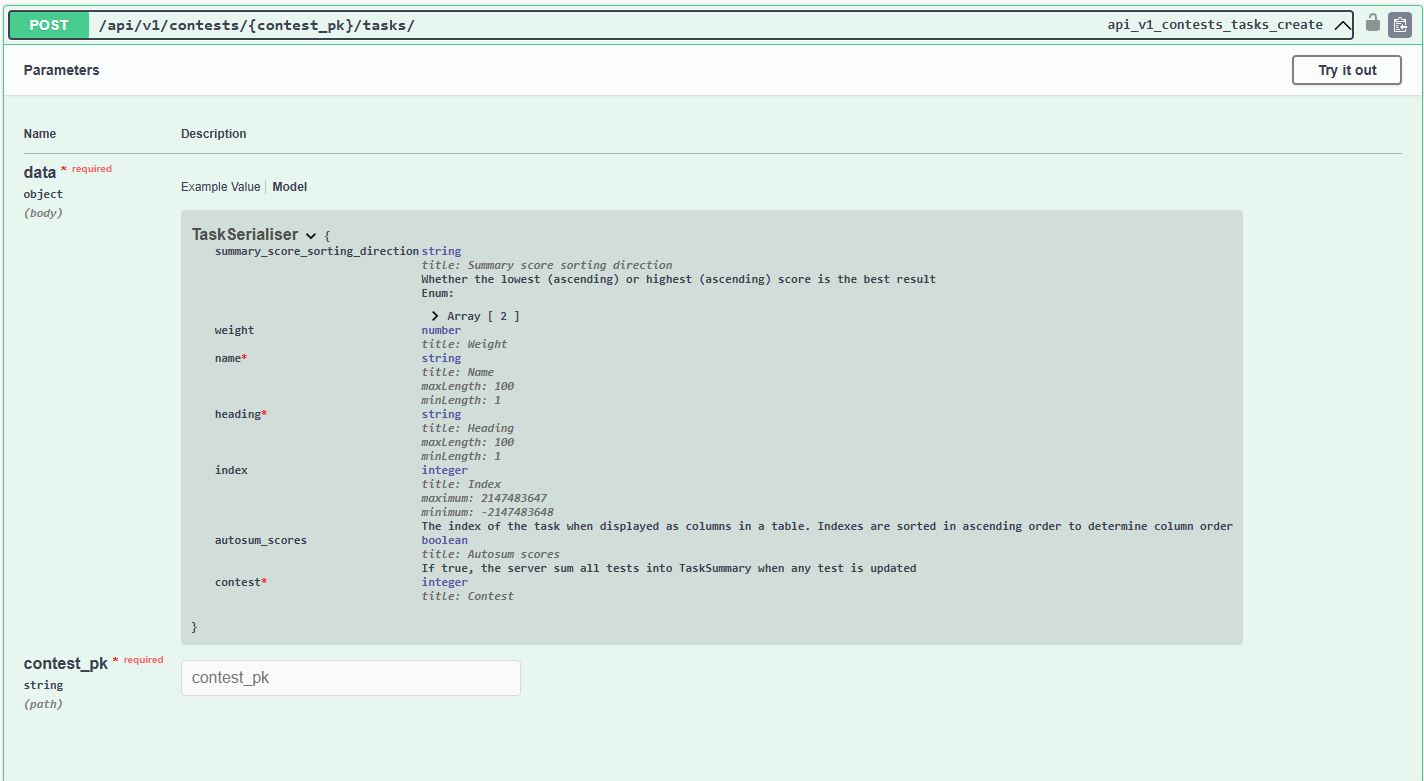Click the TaskSummary autosum description text
The height and width of the screenshot is (781, 1424).
pyautogui.click(x=669, y=568)
